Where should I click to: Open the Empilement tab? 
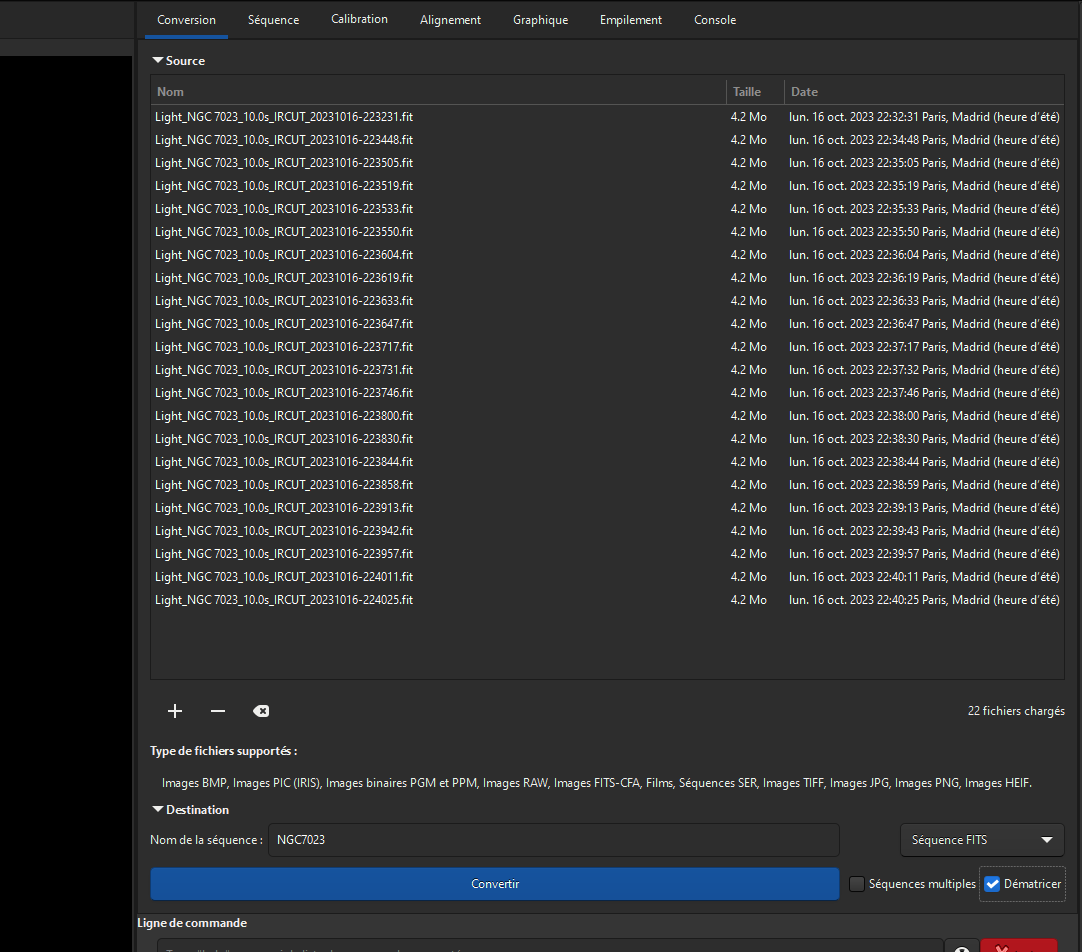coord(631,20)
